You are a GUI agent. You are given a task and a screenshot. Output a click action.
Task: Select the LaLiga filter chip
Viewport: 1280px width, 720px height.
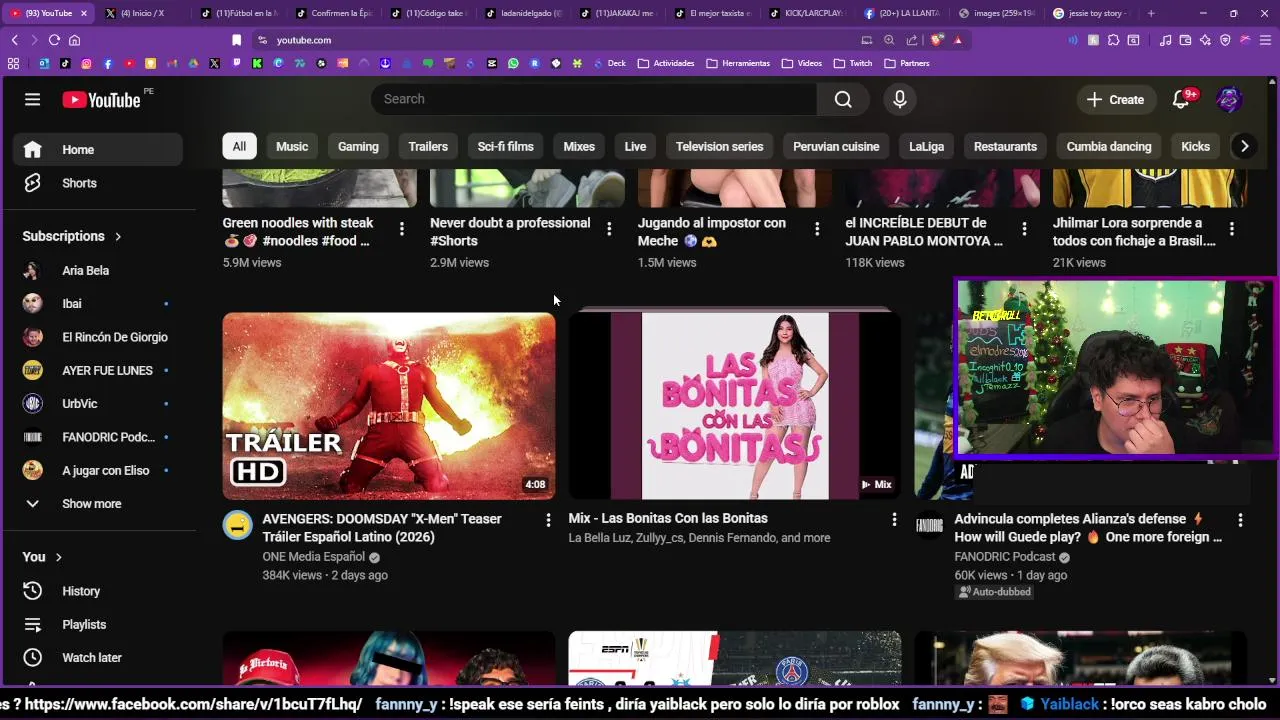click(x=926, y=146)
